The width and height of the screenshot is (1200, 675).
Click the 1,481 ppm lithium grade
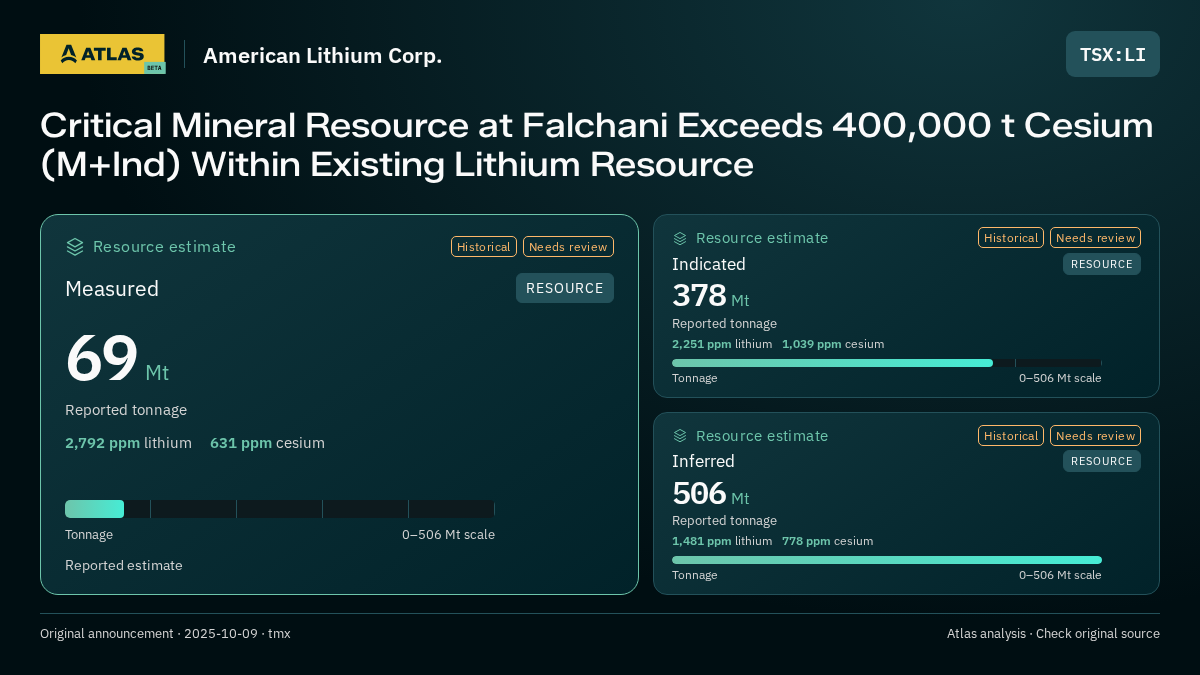tap(722, 541)
